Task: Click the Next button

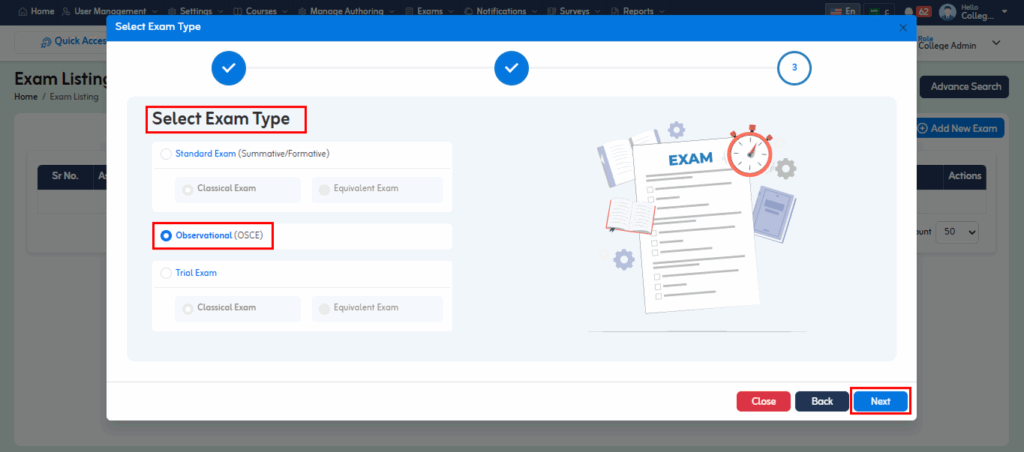Action: (x=880, y=401)
